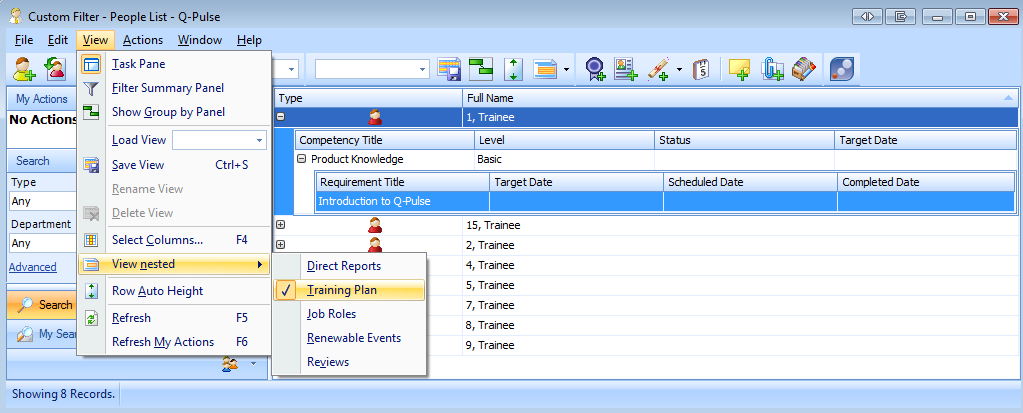Open the Edit menu
Screen dimensions: 1023x413
57,40
